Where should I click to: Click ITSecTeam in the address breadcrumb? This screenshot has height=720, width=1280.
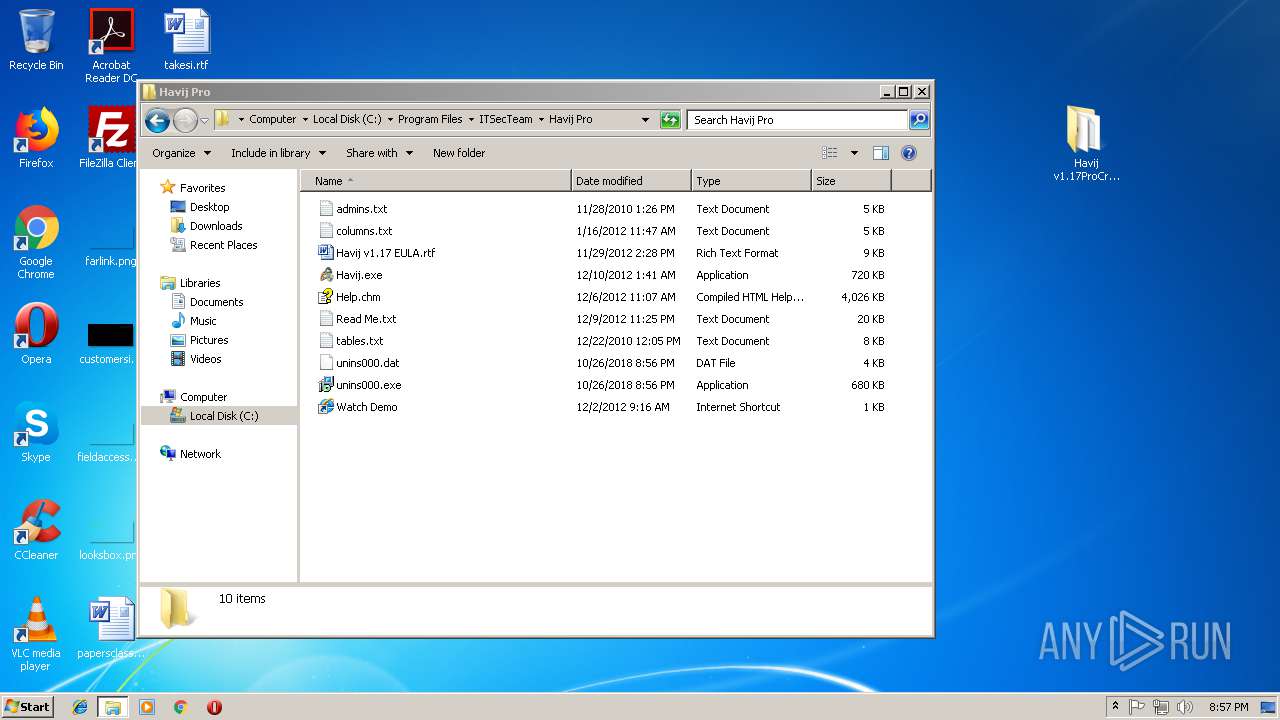tap(506, 119)
